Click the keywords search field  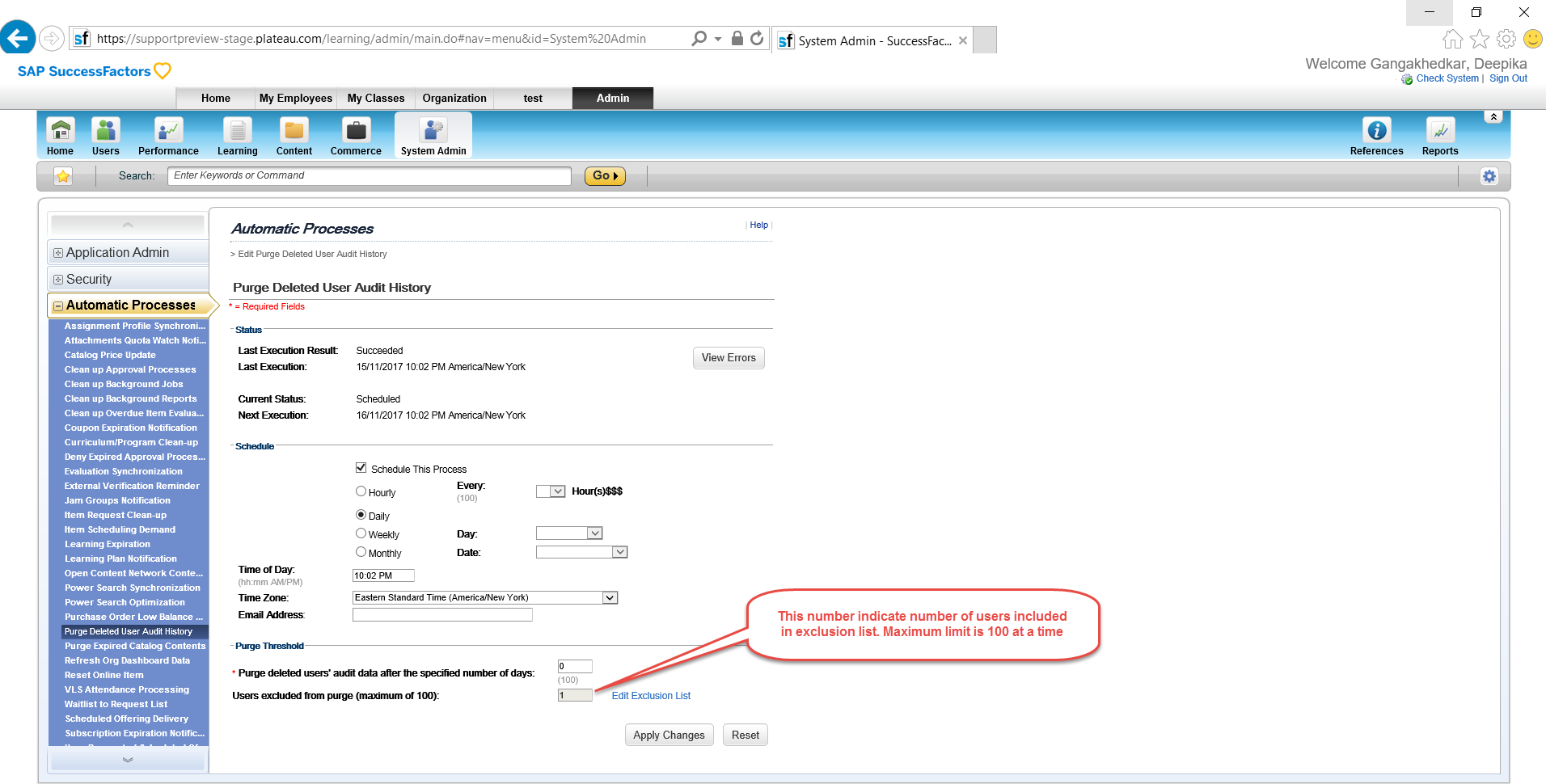point(370,176)
